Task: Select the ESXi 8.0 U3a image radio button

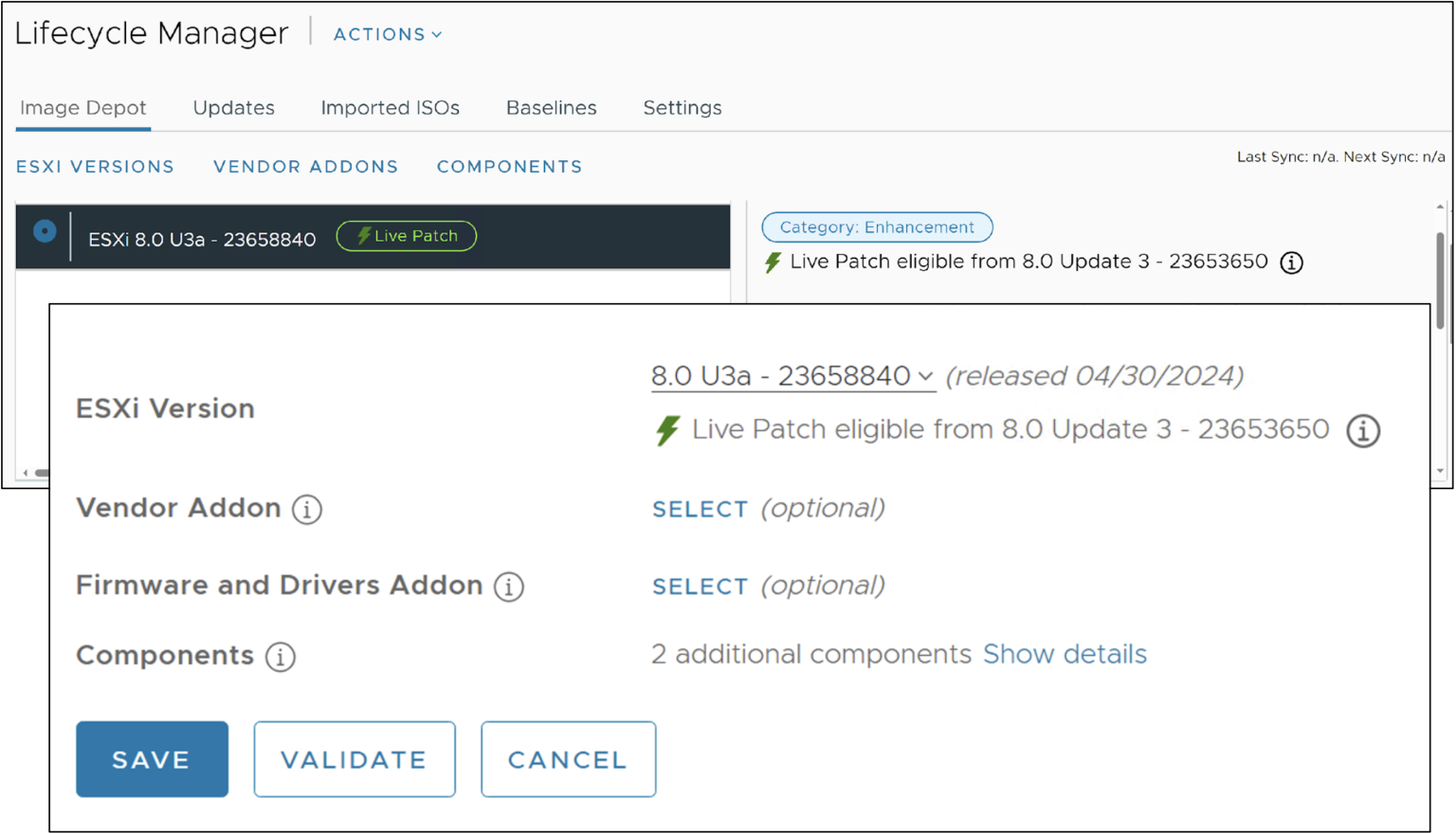Action: coord(45,230)
